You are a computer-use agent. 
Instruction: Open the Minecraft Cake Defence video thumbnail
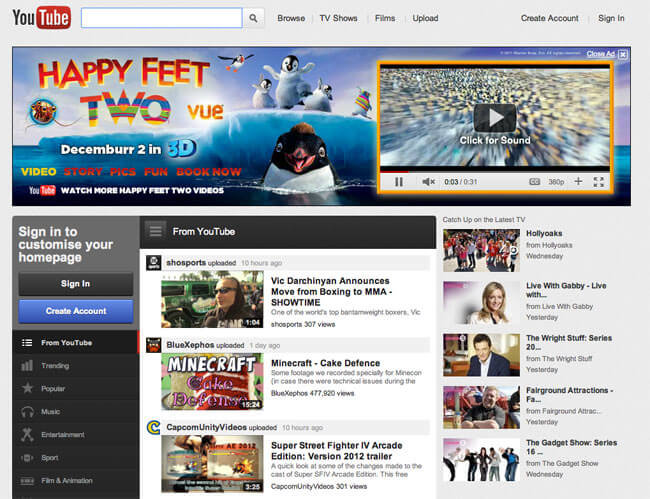[x=212, y=381]
